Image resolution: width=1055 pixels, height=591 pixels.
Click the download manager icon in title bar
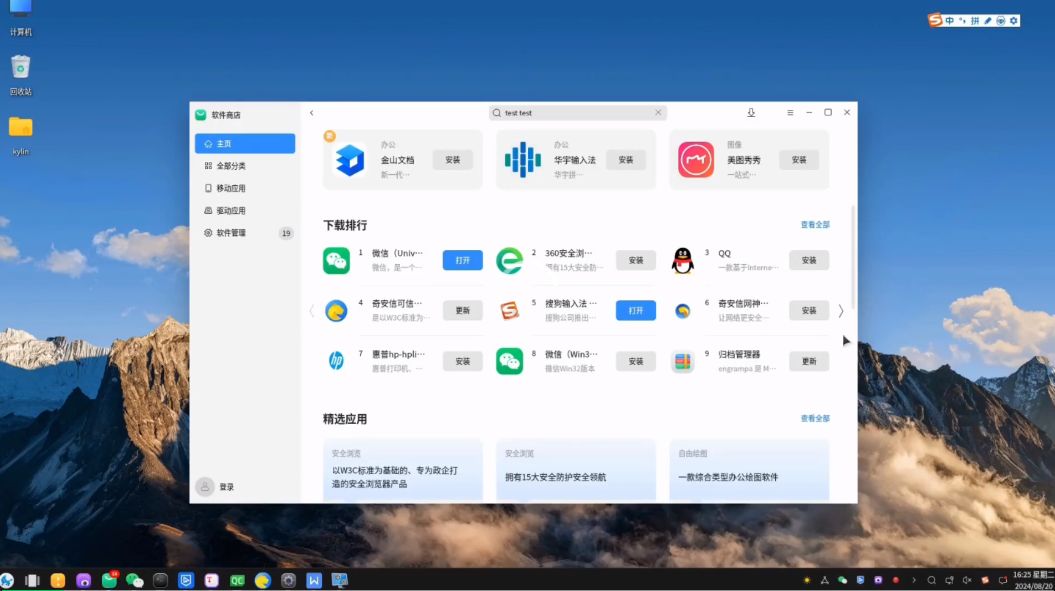pyautogui.click(x=751, y=113)
